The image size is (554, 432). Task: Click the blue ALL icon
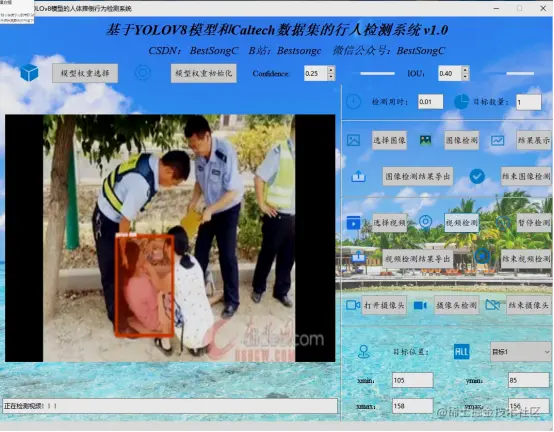coord(461,352)
